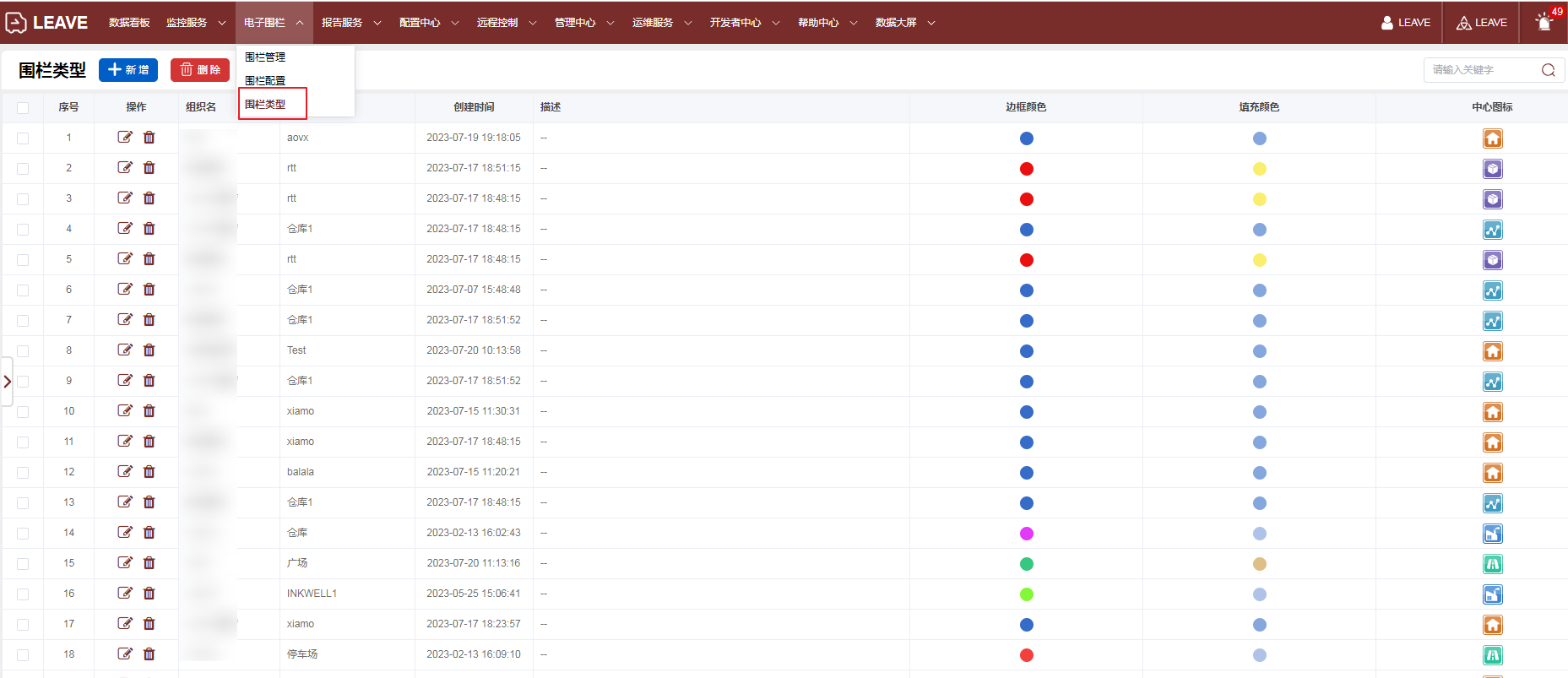
Task: Toggle the select-all checkbox in table header
Action: pyautogui.click(x=23, y=108)
